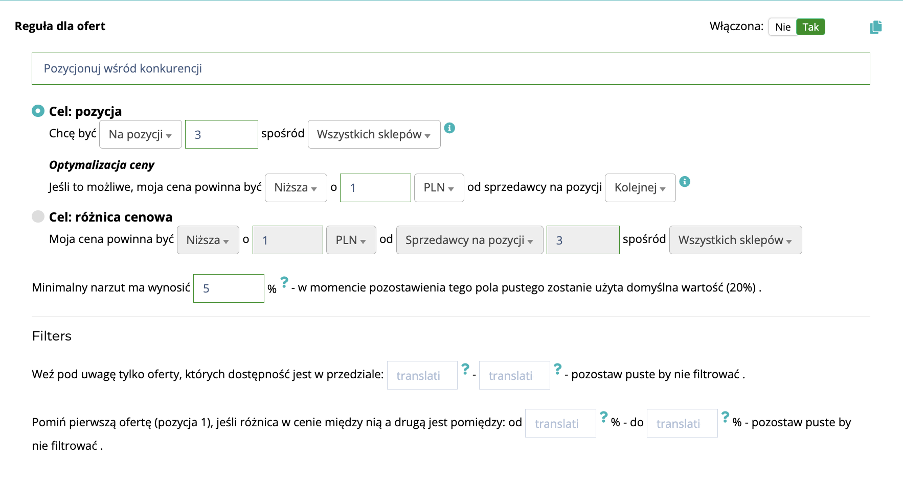
Task: Open PLN currency dropdown under Optymalizacja ceny
Action: [439, 188]
